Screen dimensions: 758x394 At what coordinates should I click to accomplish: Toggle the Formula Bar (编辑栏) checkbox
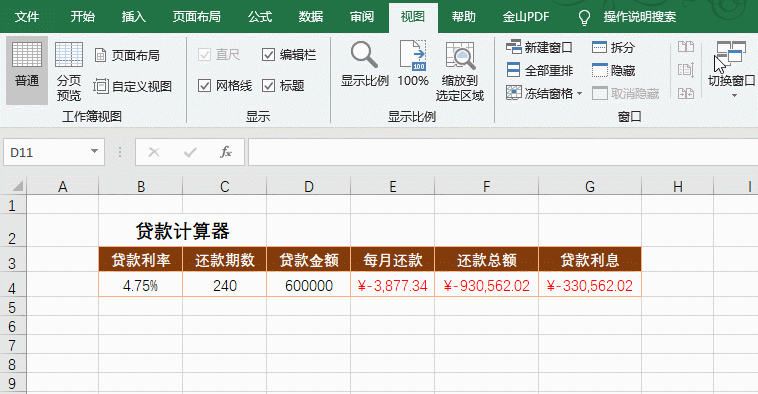point(268,55)
